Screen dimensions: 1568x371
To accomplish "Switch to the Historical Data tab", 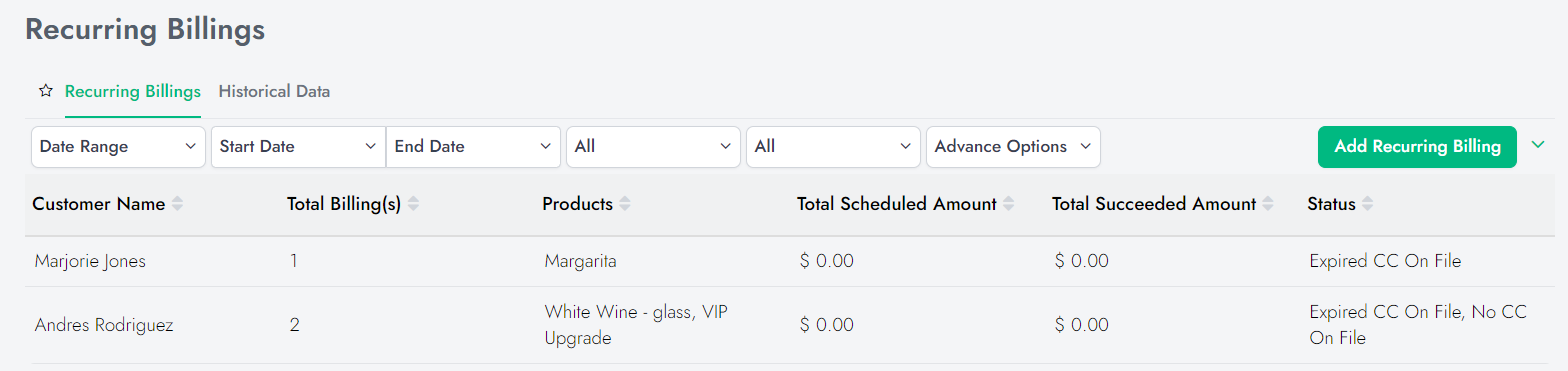I will [x=274, y=91].
